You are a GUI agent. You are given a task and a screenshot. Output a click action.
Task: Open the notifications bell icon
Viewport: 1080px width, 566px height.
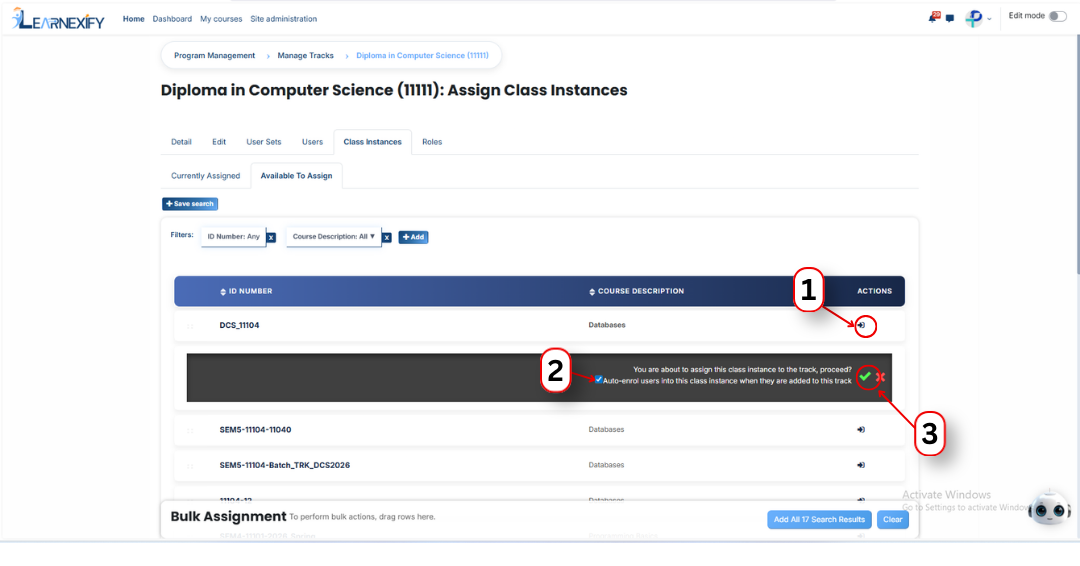click(x=933, y=18)
